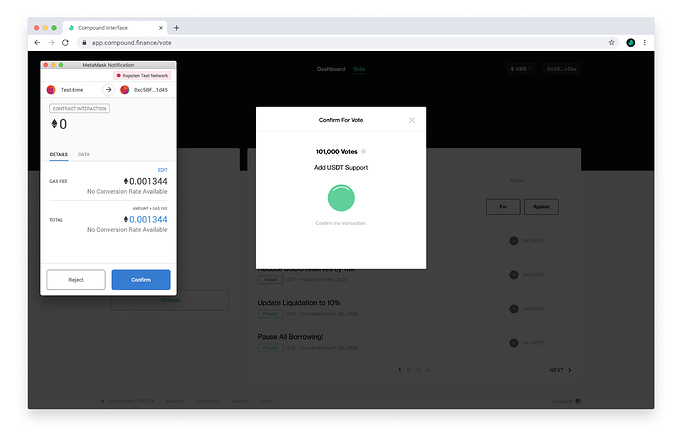This screenshot has width=690, height=440.
Task: Open the Support footer link
Action: click(240, 401)
